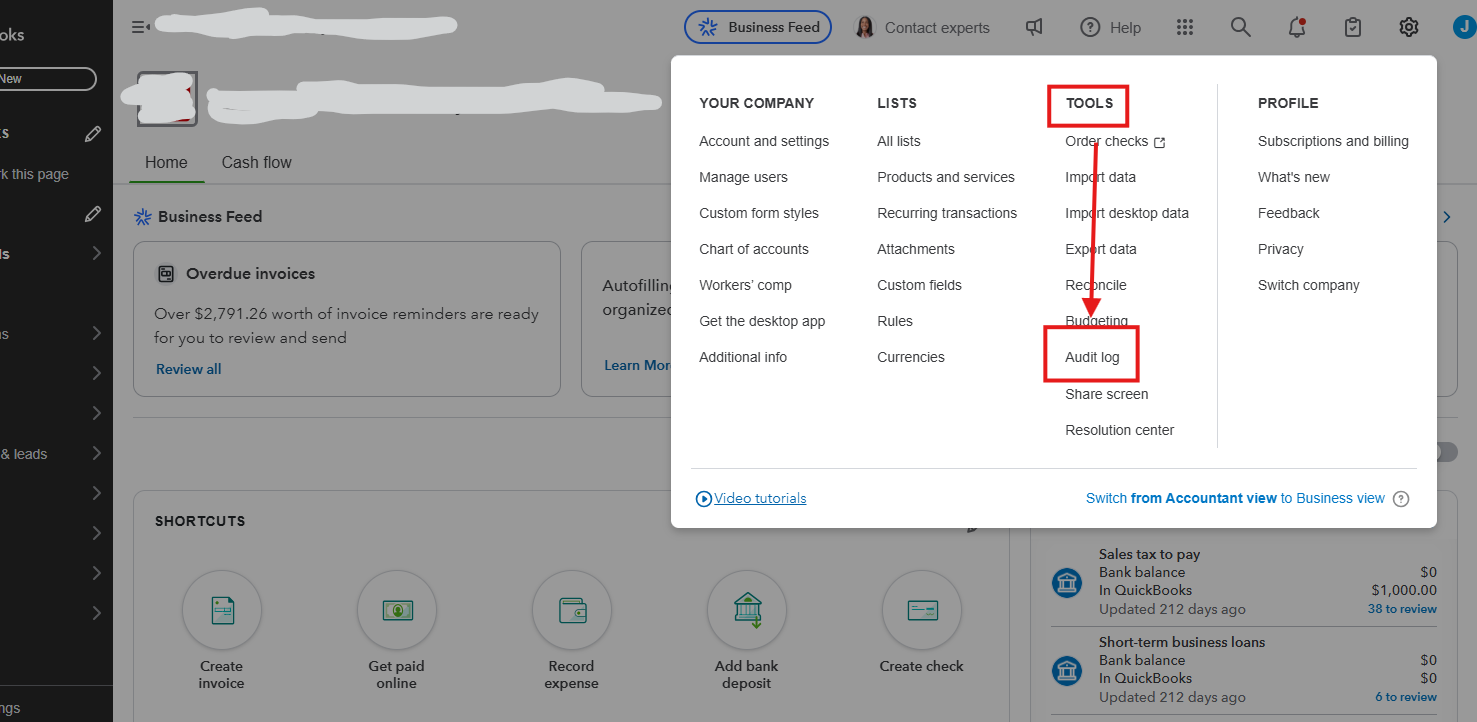This screenshot has height=722, width=1477.
Task: Open Attachments list
Action: click(916, 249)
